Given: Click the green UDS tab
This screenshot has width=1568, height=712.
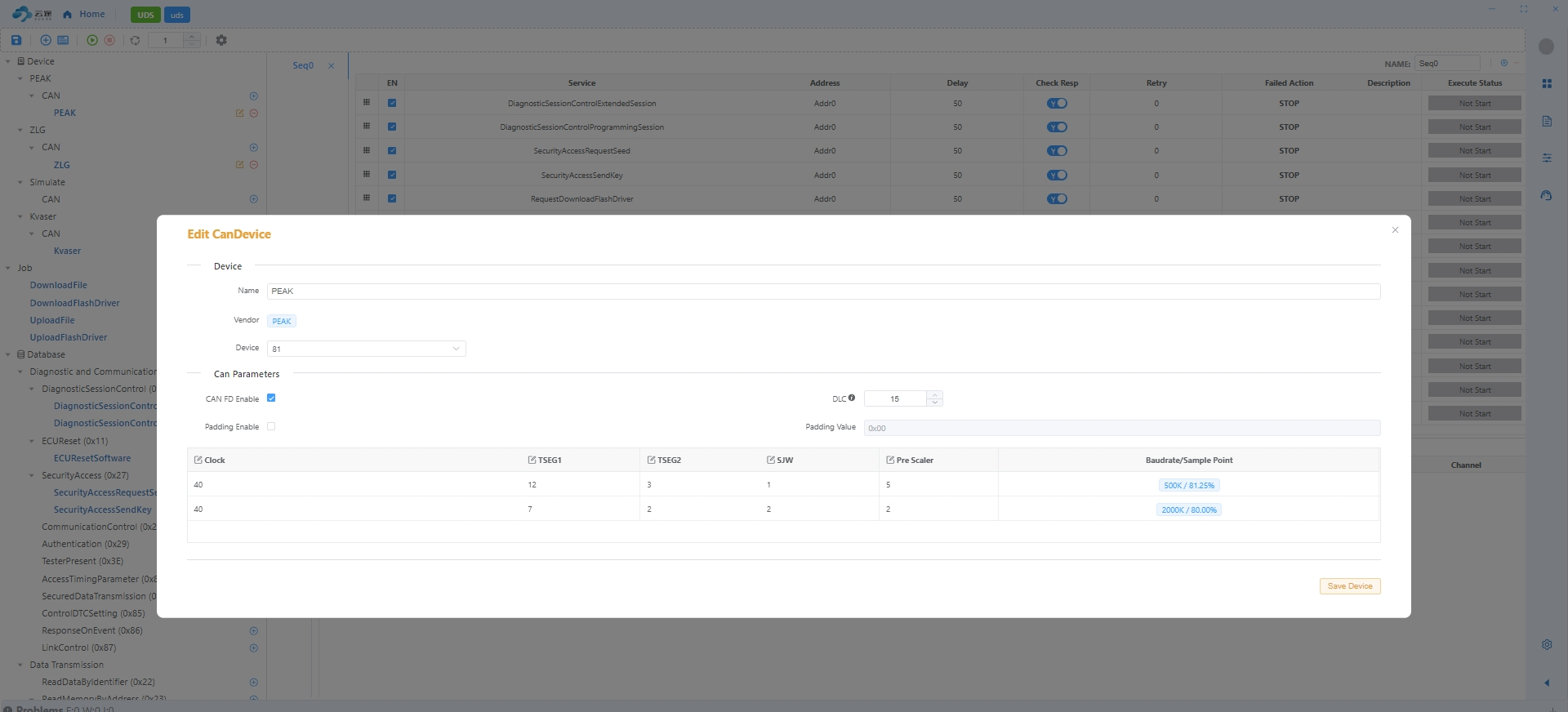Looking at the screenshot, I should coord(145,15).
